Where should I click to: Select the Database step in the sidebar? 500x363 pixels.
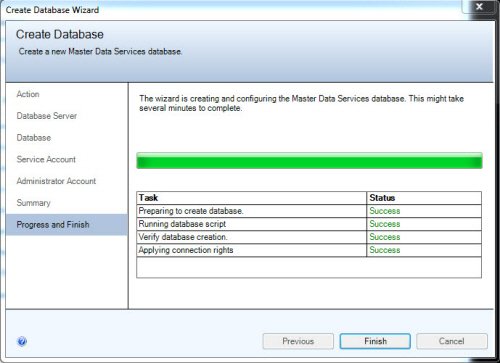click(x=34, y=138)
